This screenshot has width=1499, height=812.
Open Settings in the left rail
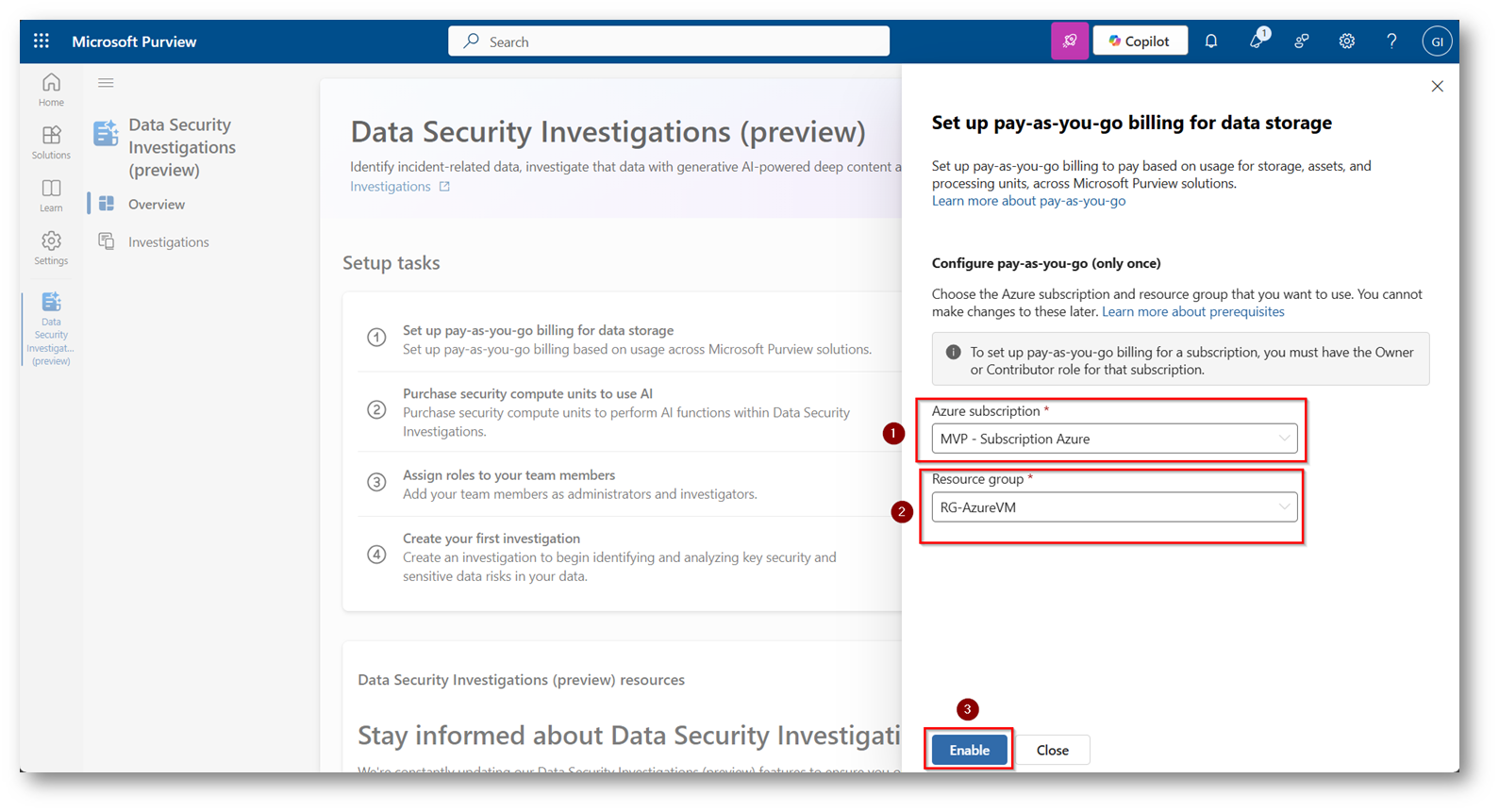(51, 248)
